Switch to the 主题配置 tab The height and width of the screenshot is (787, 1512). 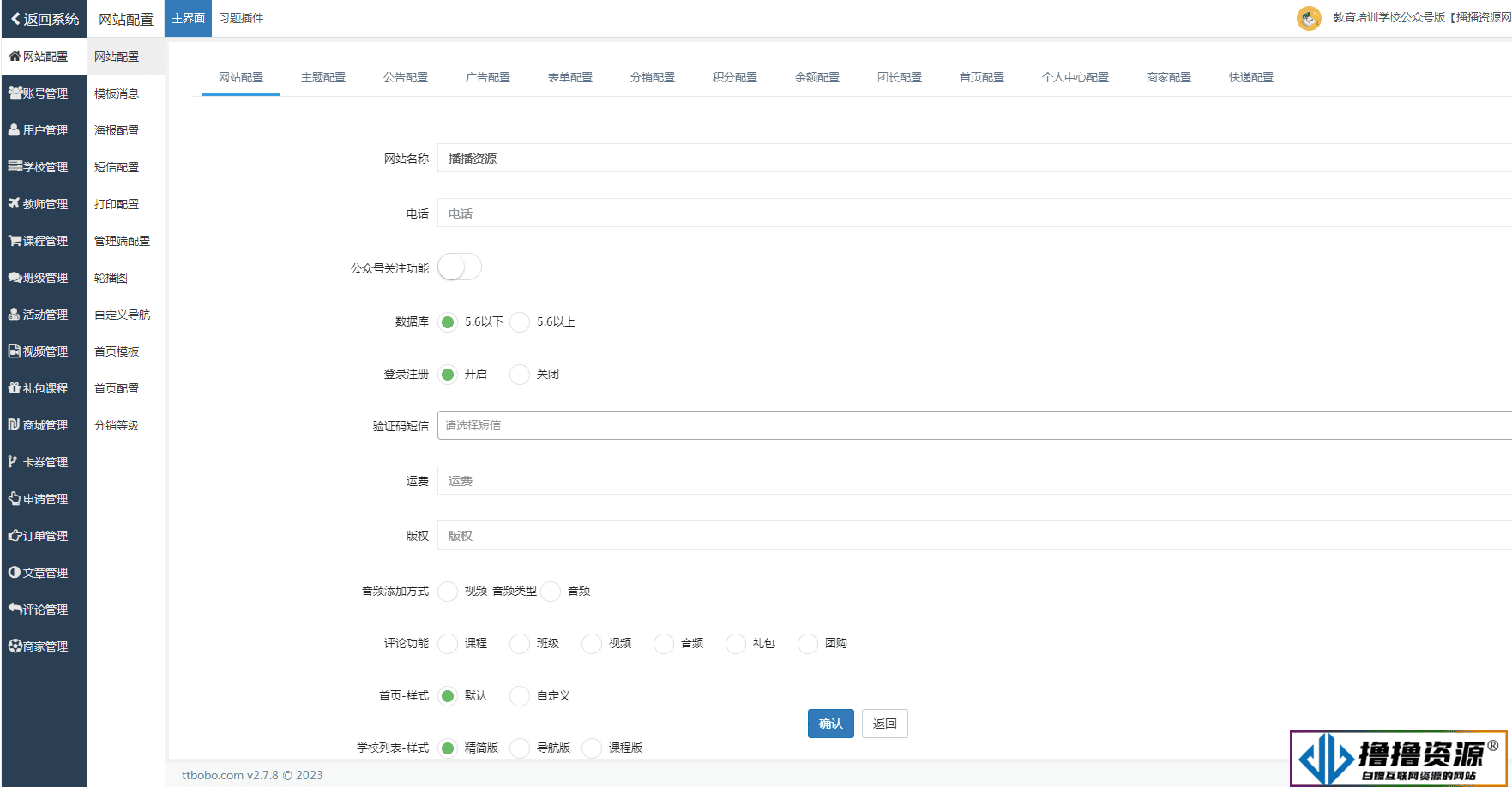323,77
